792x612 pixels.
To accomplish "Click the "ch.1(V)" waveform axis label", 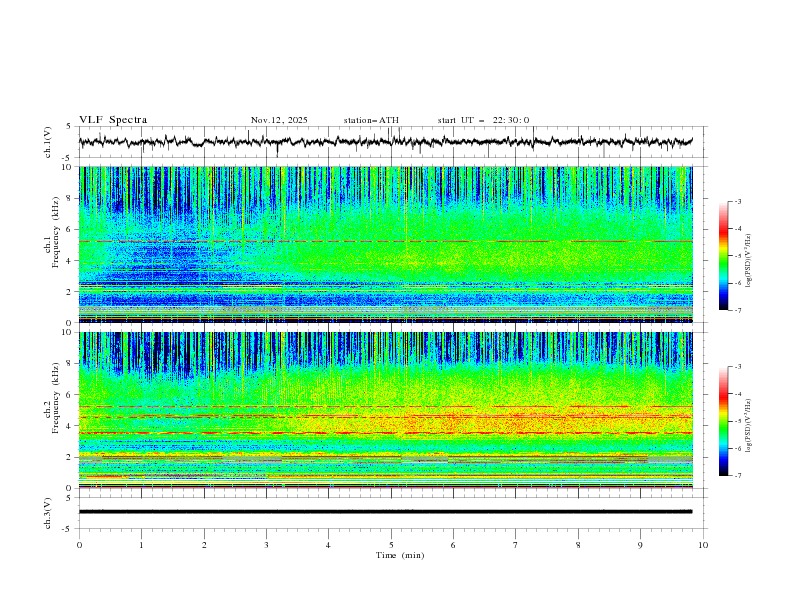I will click(48, 142).
